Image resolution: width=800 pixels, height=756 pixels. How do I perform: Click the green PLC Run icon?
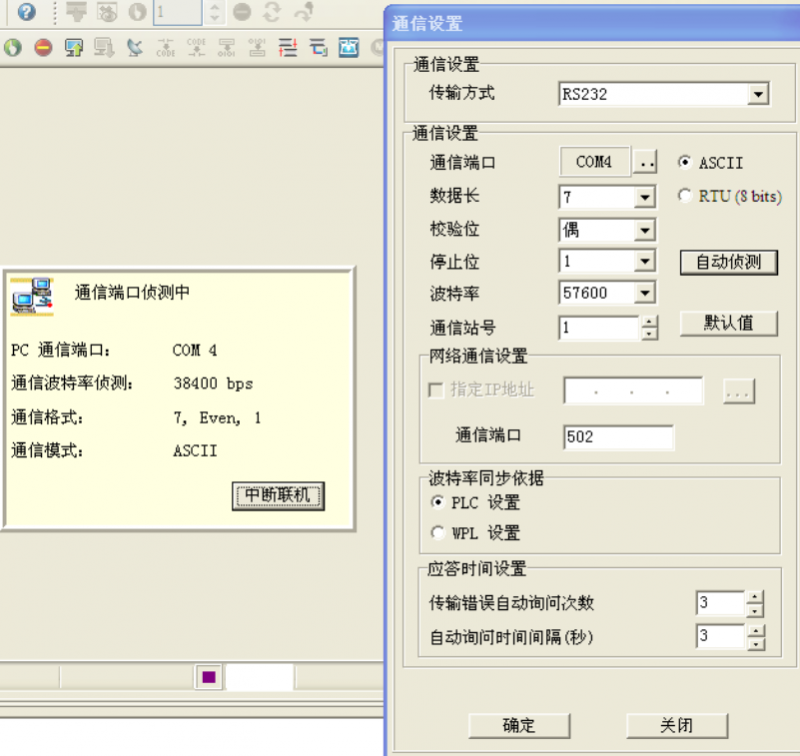[x=13, y=47]
